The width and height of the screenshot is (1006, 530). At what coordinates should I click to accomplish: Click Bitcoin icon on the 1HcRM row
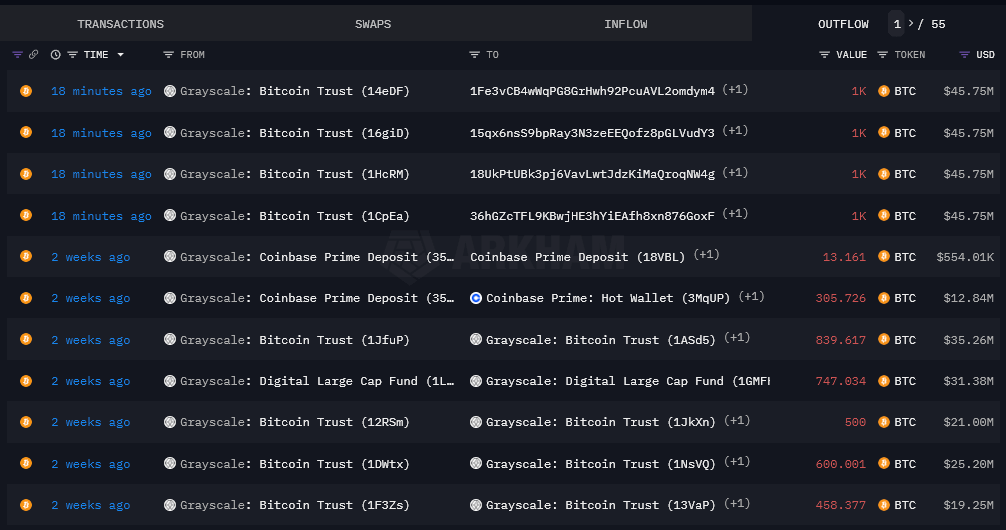click(26, 174)
